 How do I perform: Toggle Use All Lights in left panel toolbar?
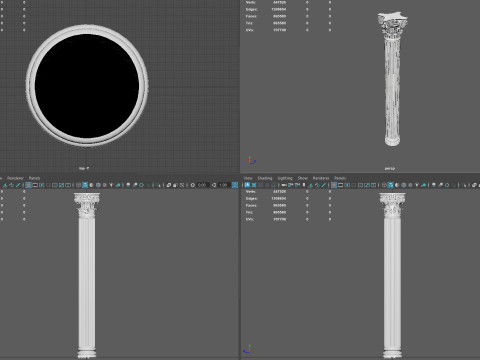click(111, 185)
